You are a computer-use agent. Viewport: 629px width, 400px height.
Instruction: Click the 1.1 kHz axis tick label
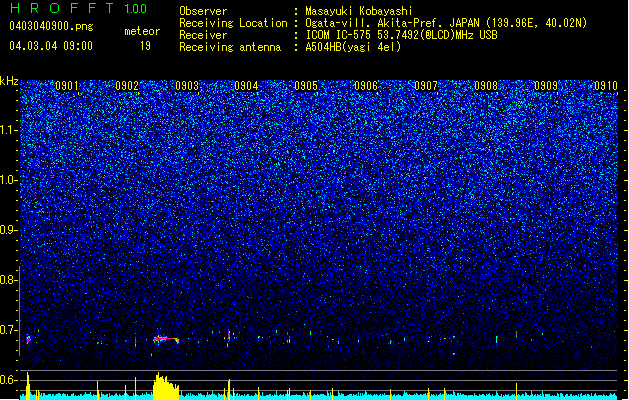9,130
